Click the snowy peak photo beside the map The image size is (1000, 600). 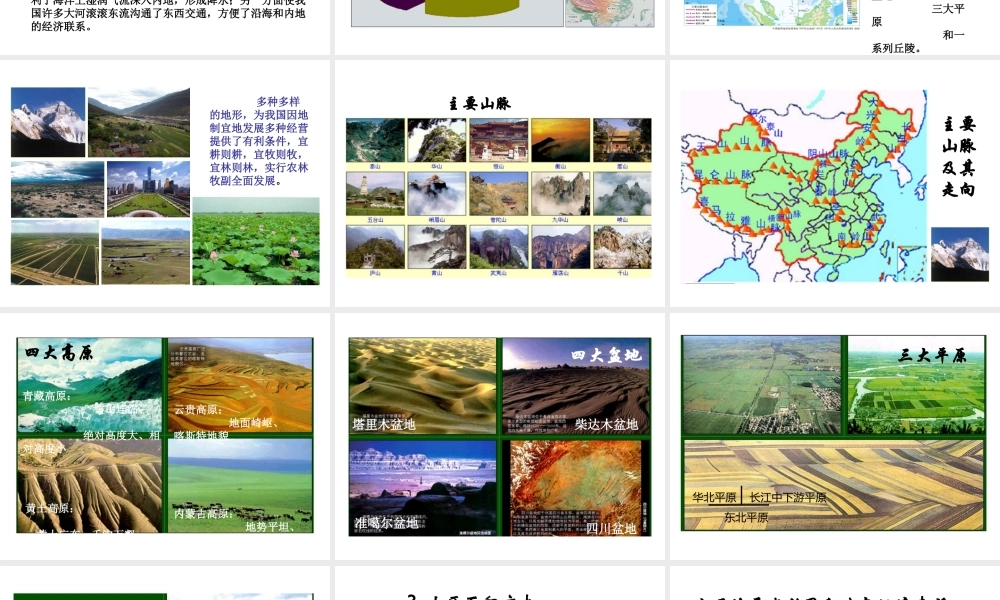(960, 254)
